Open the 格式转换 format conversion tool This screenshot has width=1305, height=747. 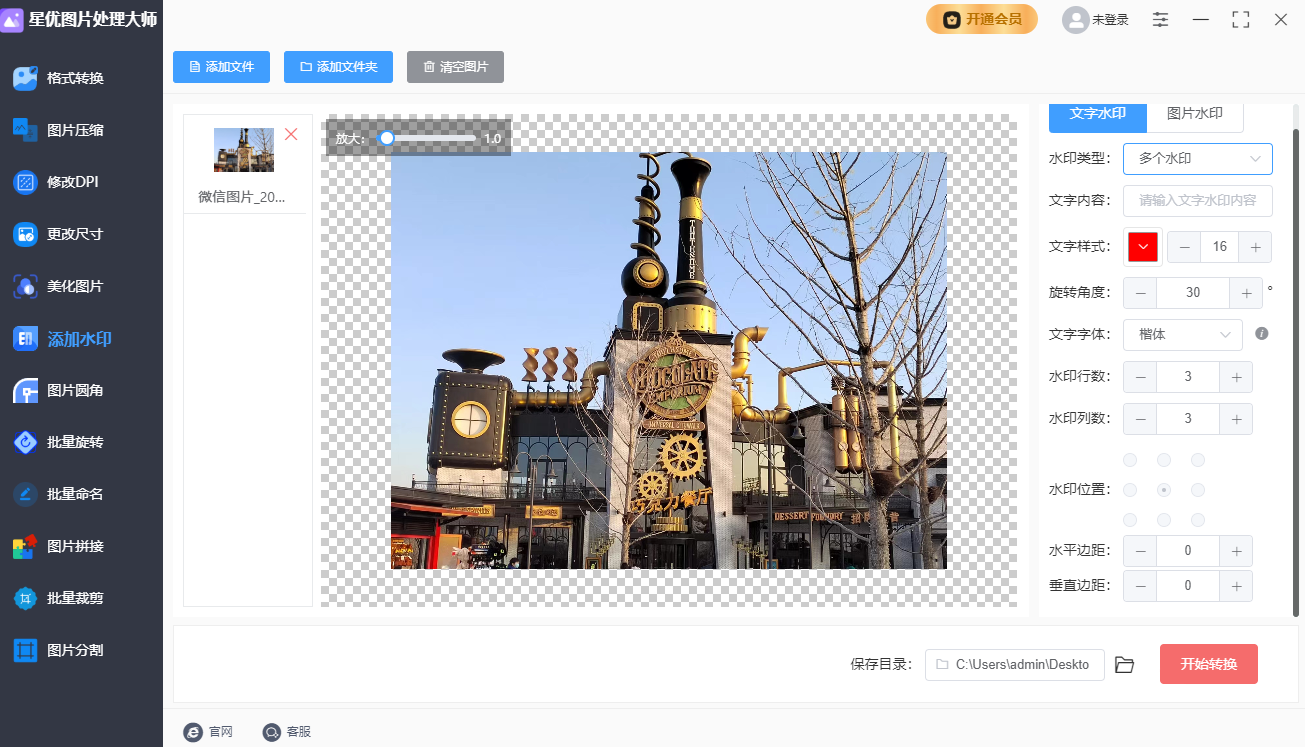[x=75, y=78]
